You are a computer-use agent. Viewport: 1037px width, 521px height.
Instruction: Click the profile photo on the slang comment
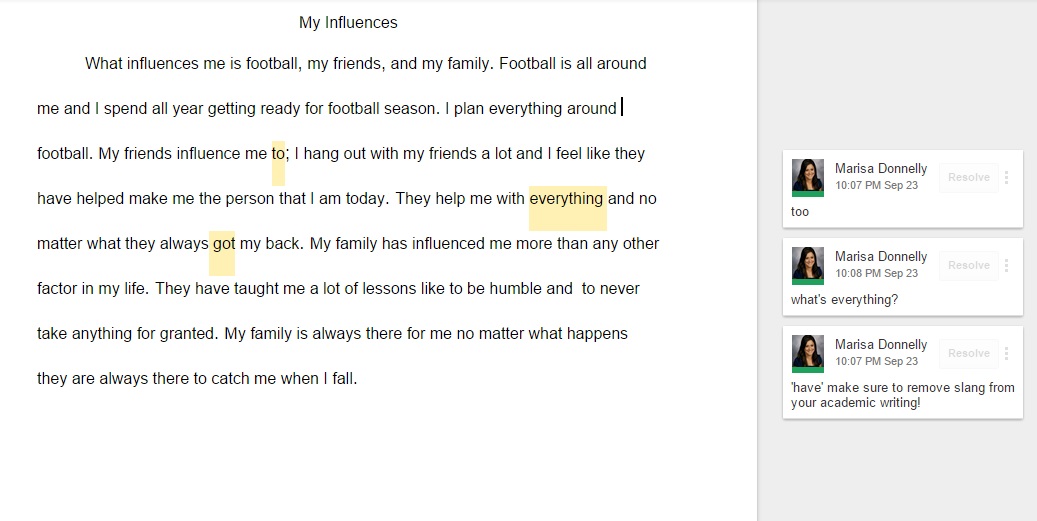(x=807, y=353)
